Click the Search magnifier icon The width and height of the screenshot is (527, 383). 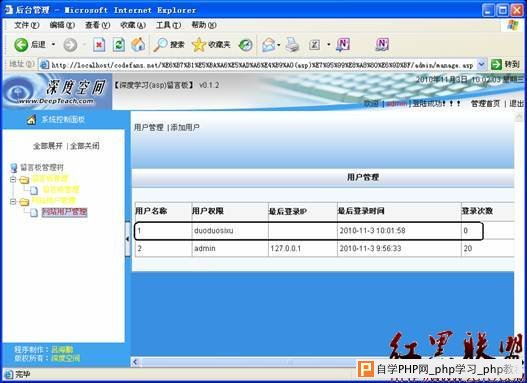tap(160, 45)
